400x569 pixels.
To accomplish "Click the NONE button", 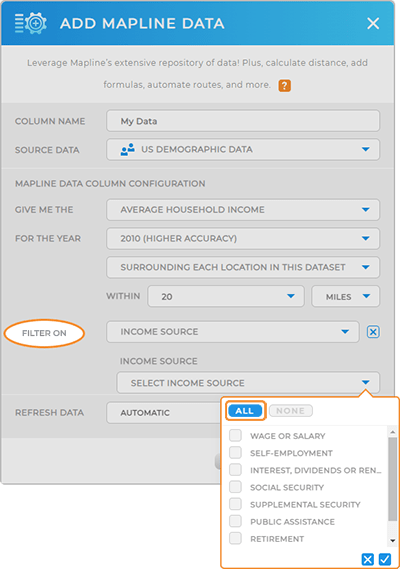I will tap(291, 411).
